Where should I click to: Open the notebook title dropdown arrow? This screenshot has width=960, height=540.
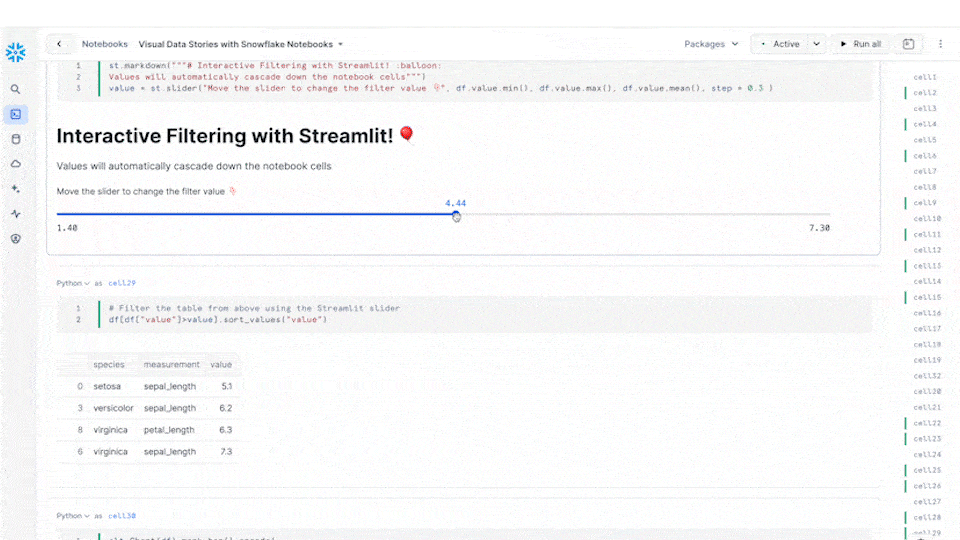[x=341, y=45]
